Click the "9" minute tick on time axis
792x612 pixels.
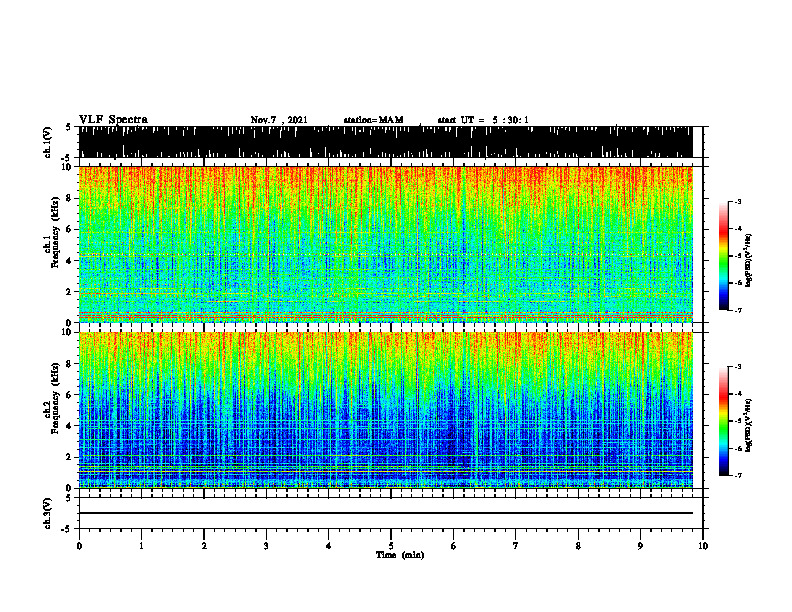tap(640, 546)
